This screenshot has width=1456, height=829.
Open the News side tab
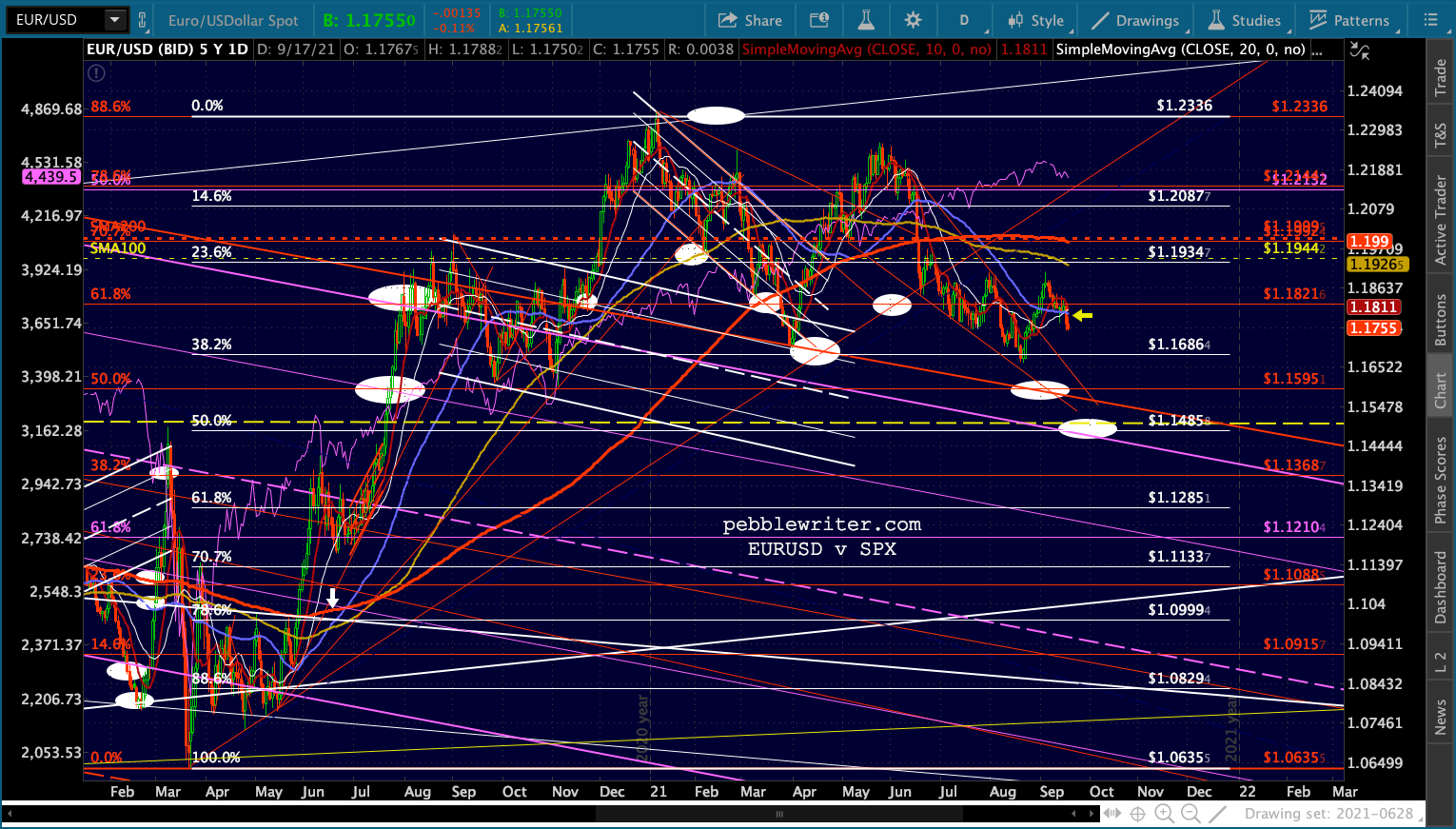pyautogui.click(x=1440, y=717)
